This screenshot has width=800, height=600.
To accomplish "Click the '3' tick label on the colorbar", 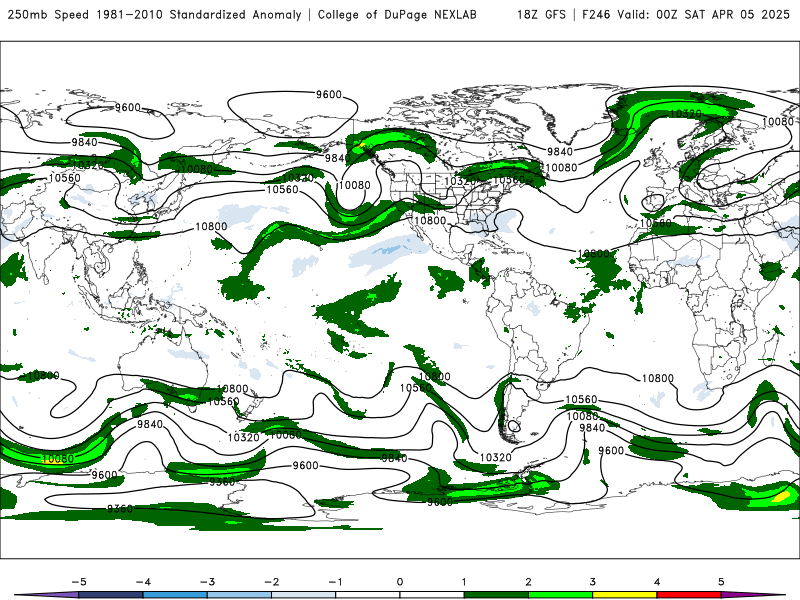I will pyautogui.click(x=592, y=582).
